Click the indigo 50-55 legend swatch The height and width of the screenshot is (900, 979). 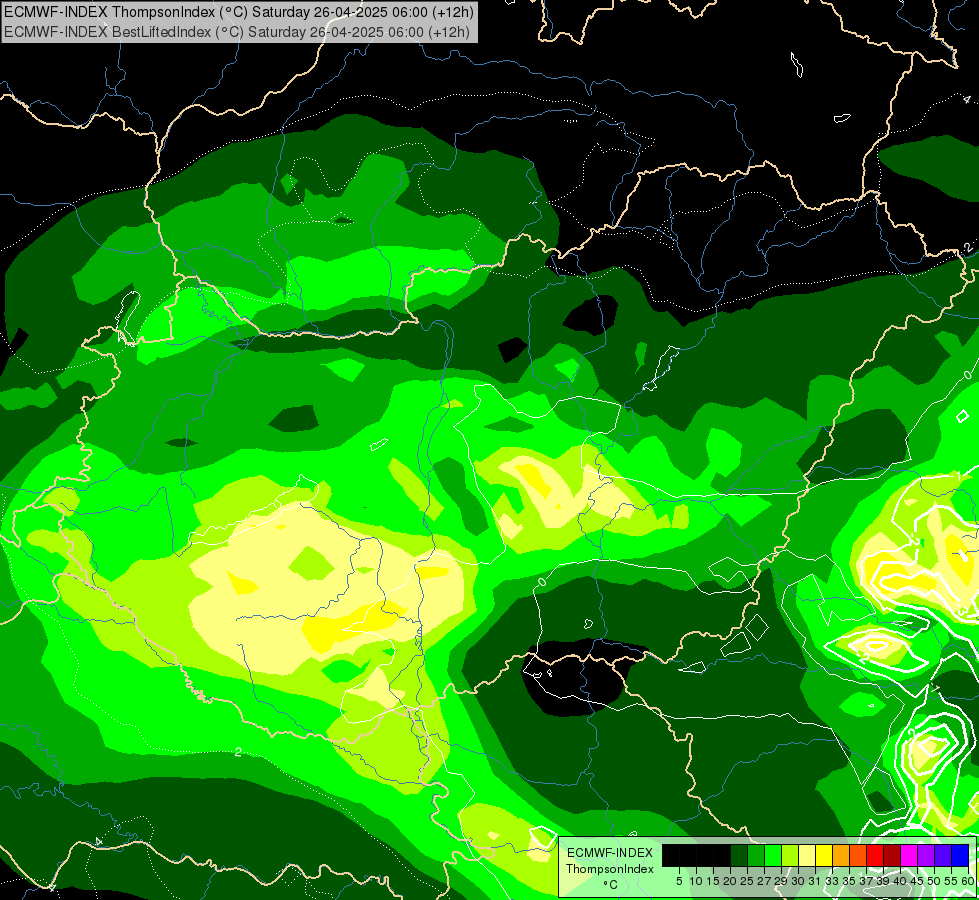tap(943, 855)
